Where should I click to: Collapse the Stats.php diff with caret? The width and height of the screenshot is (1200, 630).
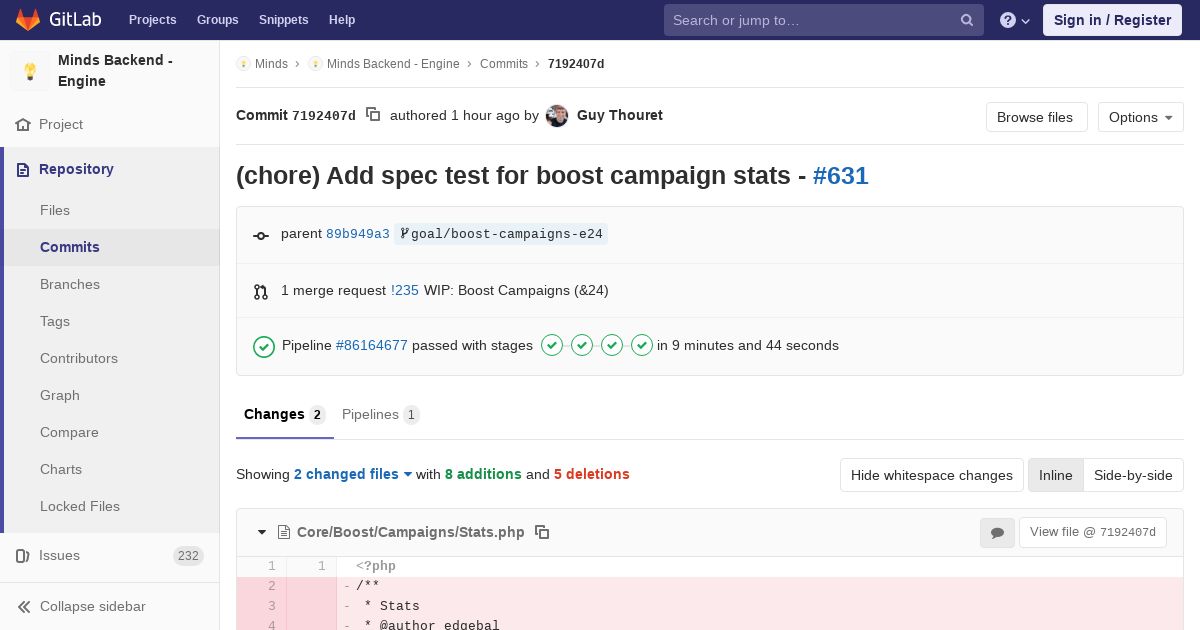tap(262, 532)
